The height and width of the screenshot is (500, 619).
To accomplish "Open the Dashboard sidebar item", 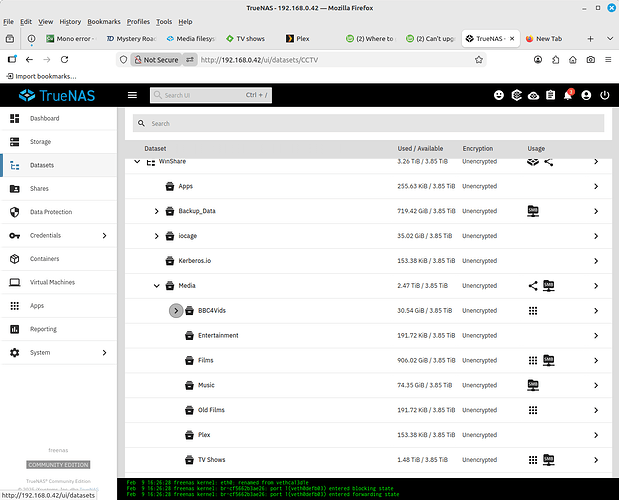I will [x=59, y=118].
